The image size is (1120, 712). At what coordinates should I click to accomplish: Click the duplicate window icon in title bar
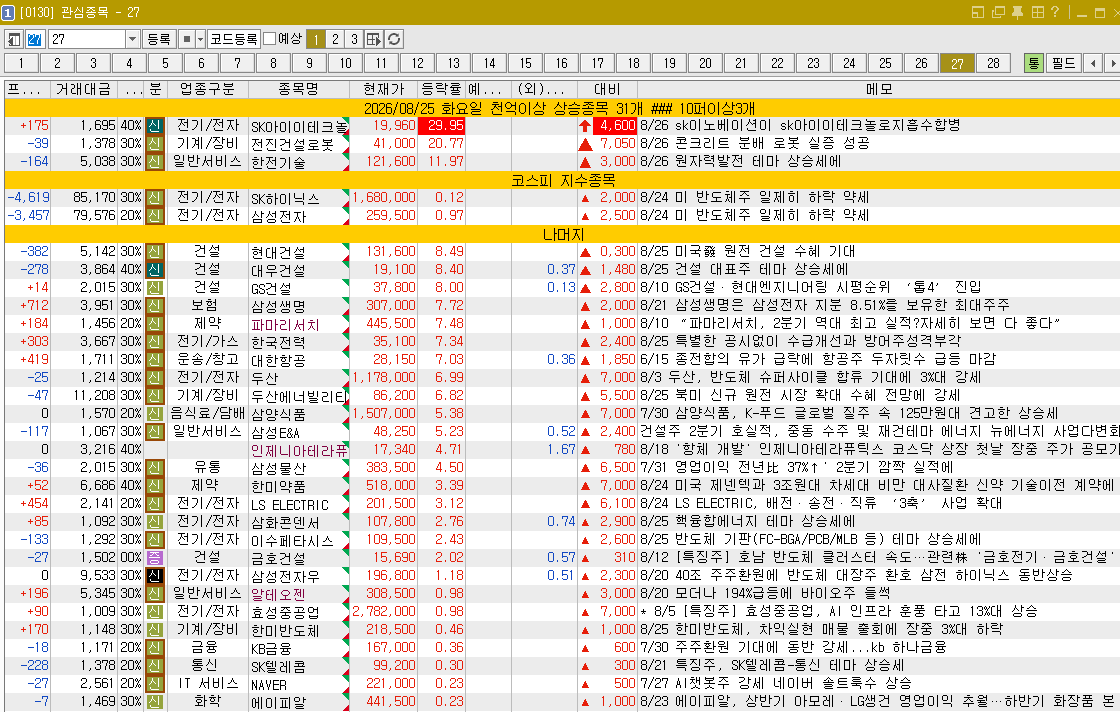(x=998, y=12)
